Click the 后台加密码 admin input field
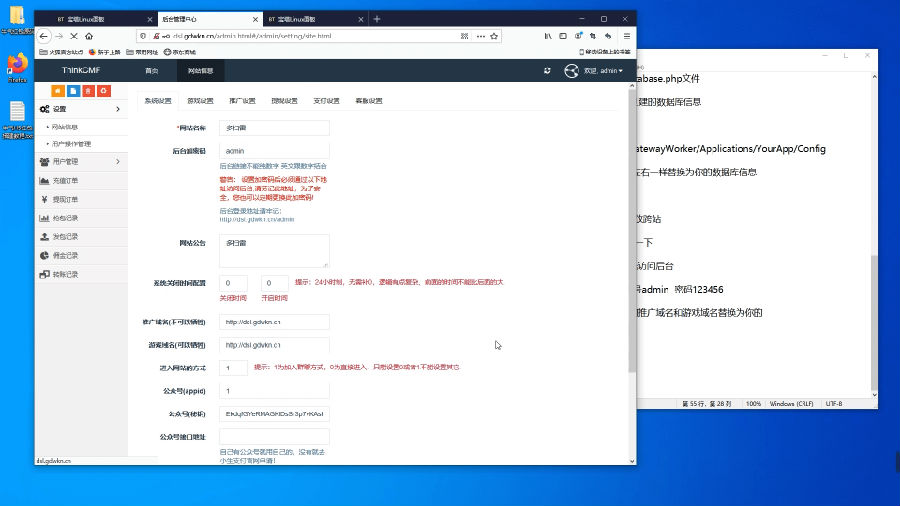900x506 pixels. pos(273,151)
